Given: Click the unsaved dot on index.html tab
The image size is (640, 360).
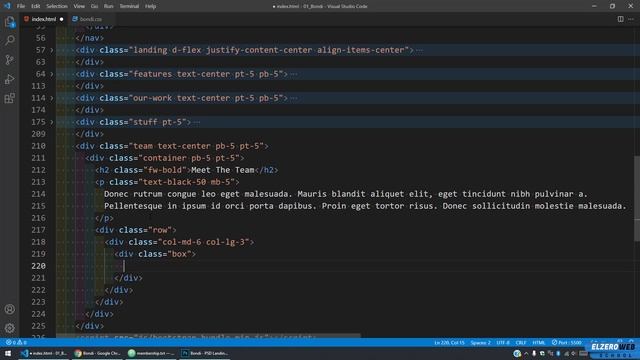Looking at the screenshot, I should point(62,19).
